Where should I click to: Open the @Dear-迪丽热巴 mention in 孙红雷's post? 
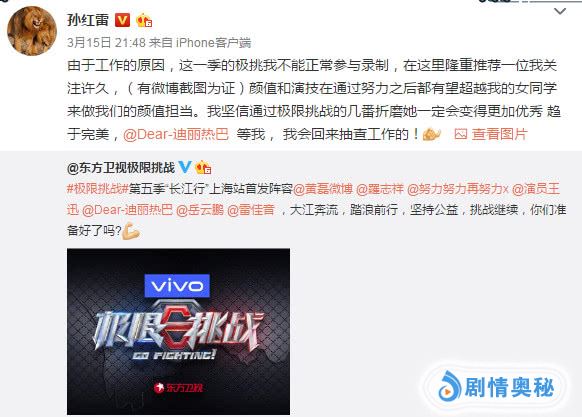(176, 134)
